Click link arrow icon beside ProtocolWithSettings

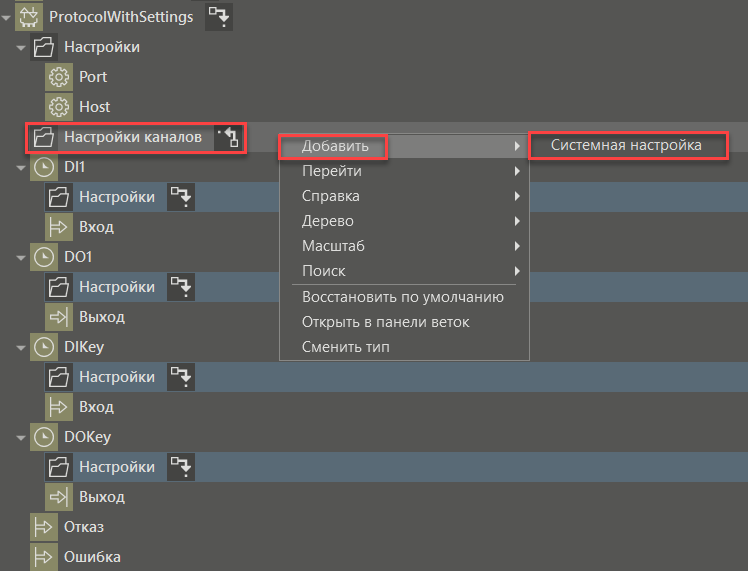pos(219,17)
